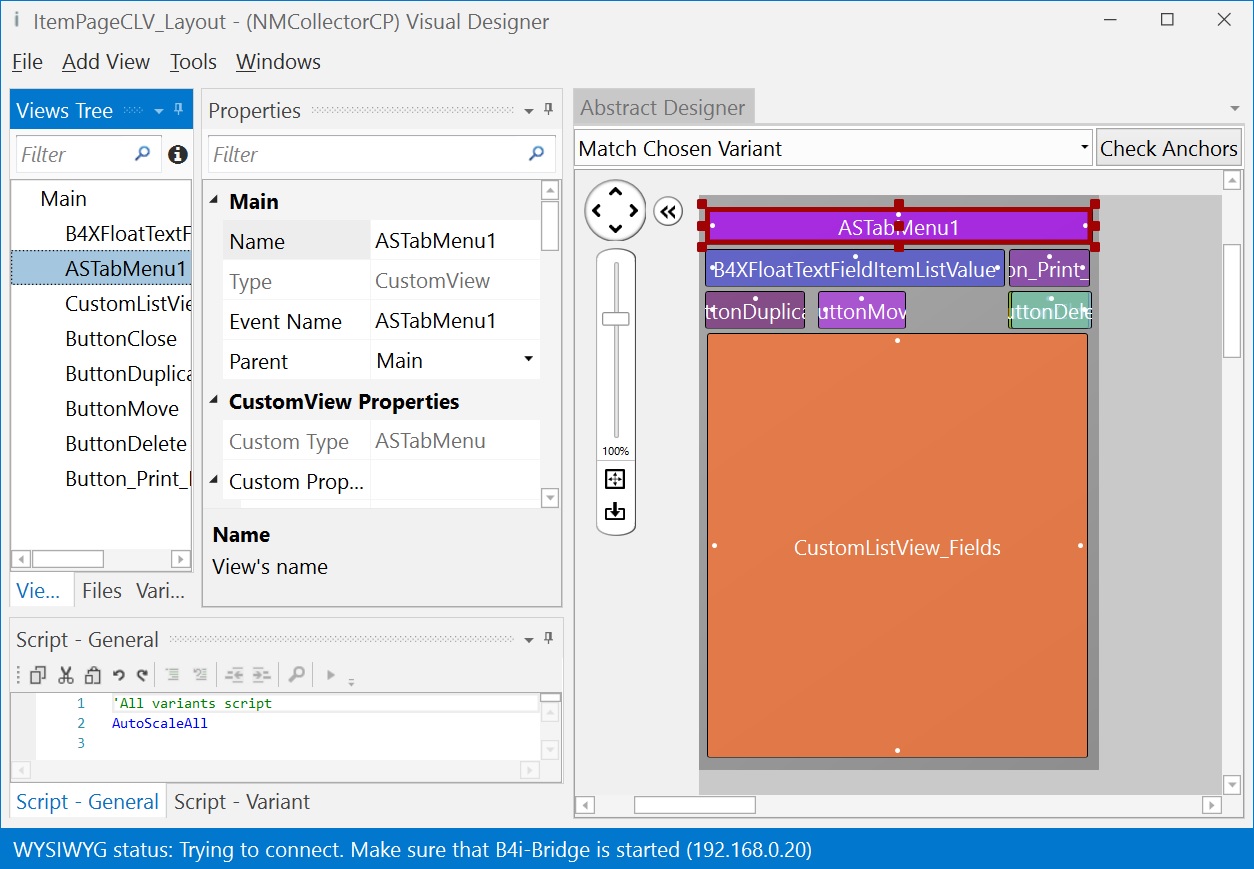Uncomment selected script lines
The image size is (1254, 869).
[199, 675]
